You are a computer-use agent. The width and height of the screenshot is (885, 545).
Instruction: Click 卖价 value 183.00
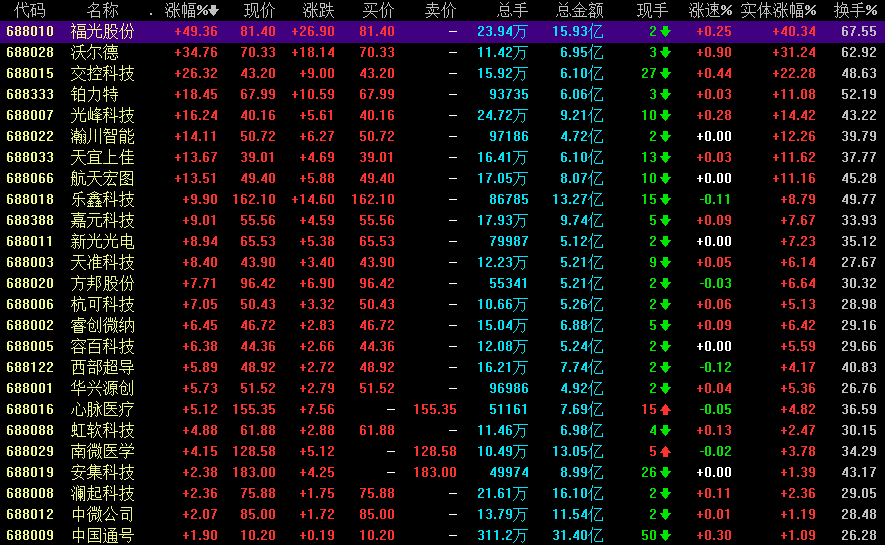[435, 472]
